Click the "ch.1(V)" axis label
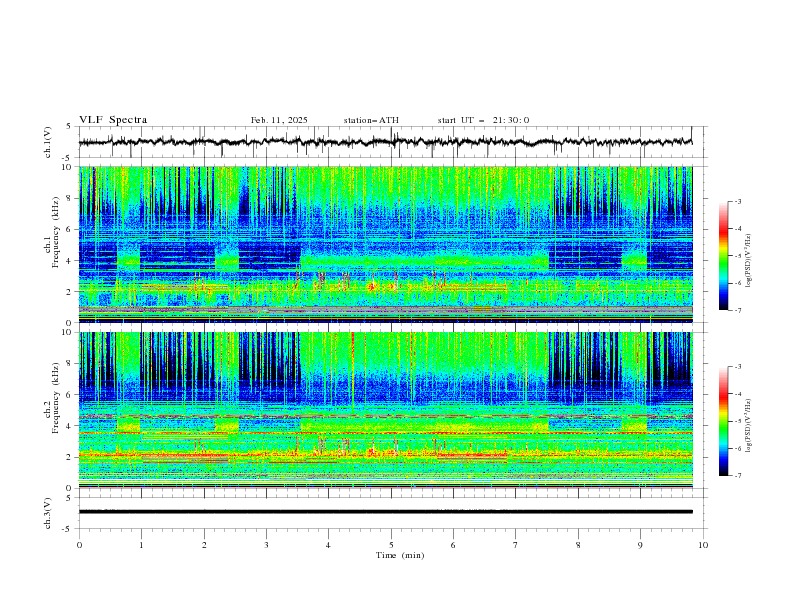This screenshot has height=612, width=792. coord(48,142)
